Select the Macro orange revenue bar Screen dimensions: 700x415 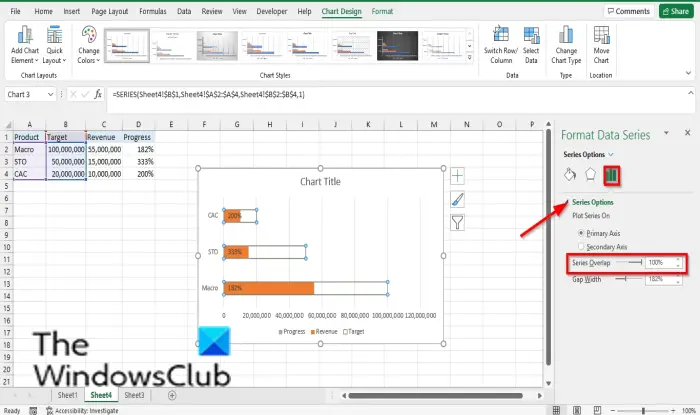(x=269, y=288)
